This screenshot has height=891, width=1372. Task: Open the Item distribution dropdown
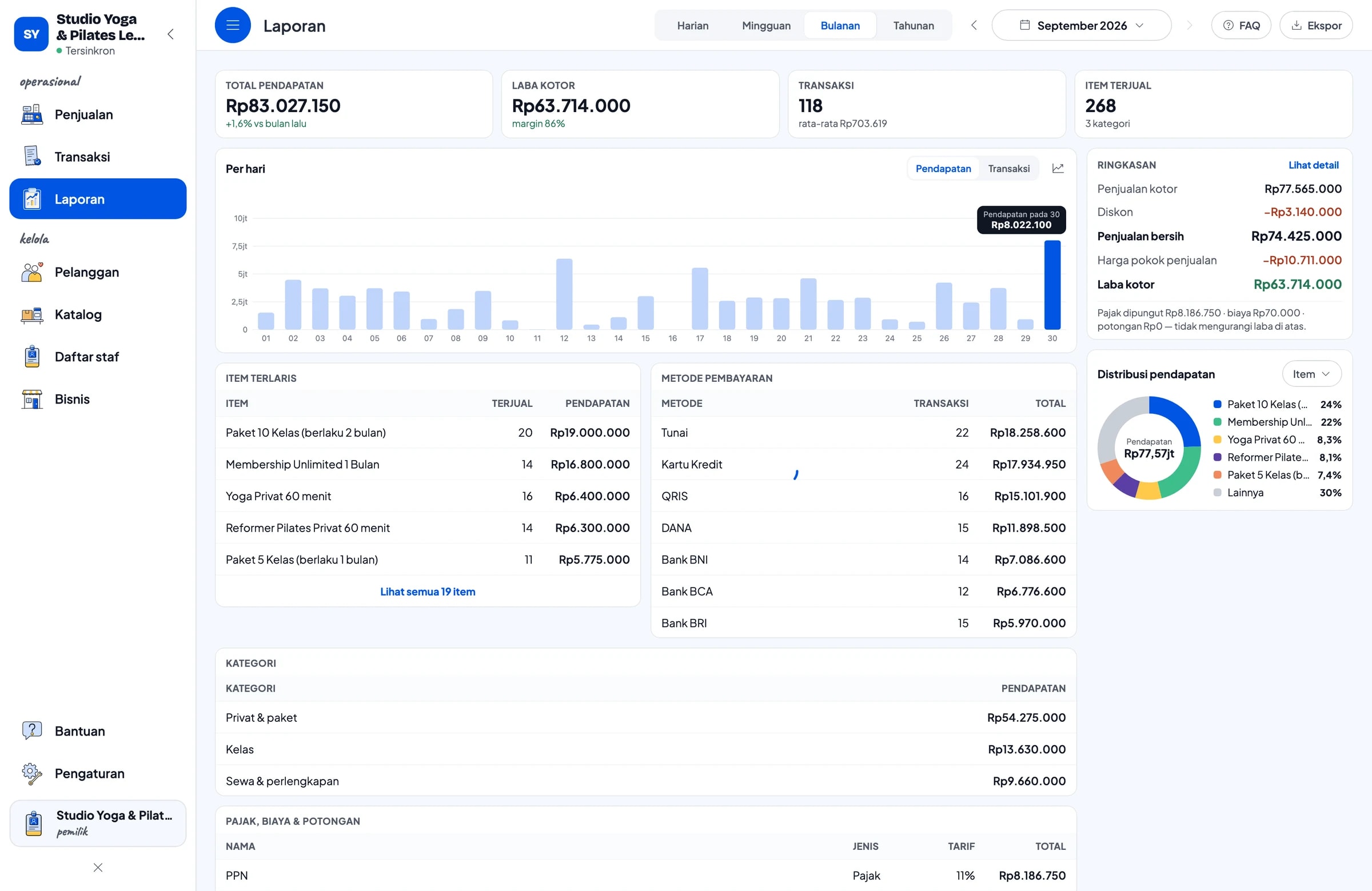1311,374
